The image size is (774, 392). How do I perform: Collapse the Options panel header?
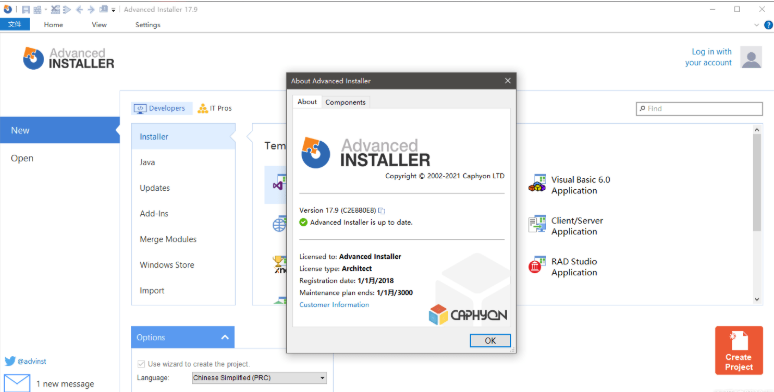coord(183,337)
